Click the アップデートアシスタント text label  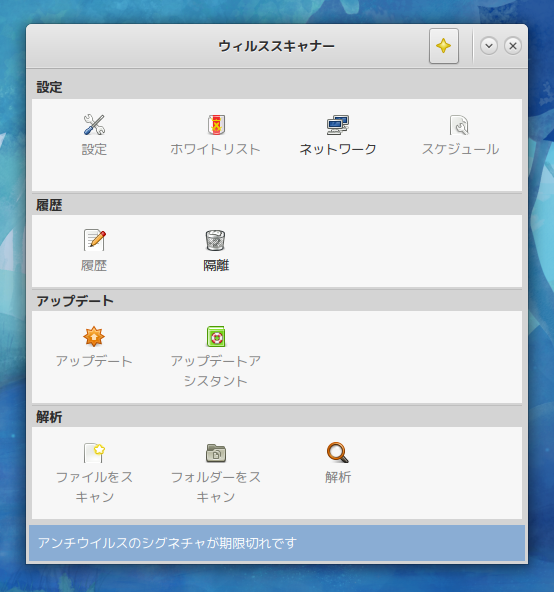[x=216, y=371]
